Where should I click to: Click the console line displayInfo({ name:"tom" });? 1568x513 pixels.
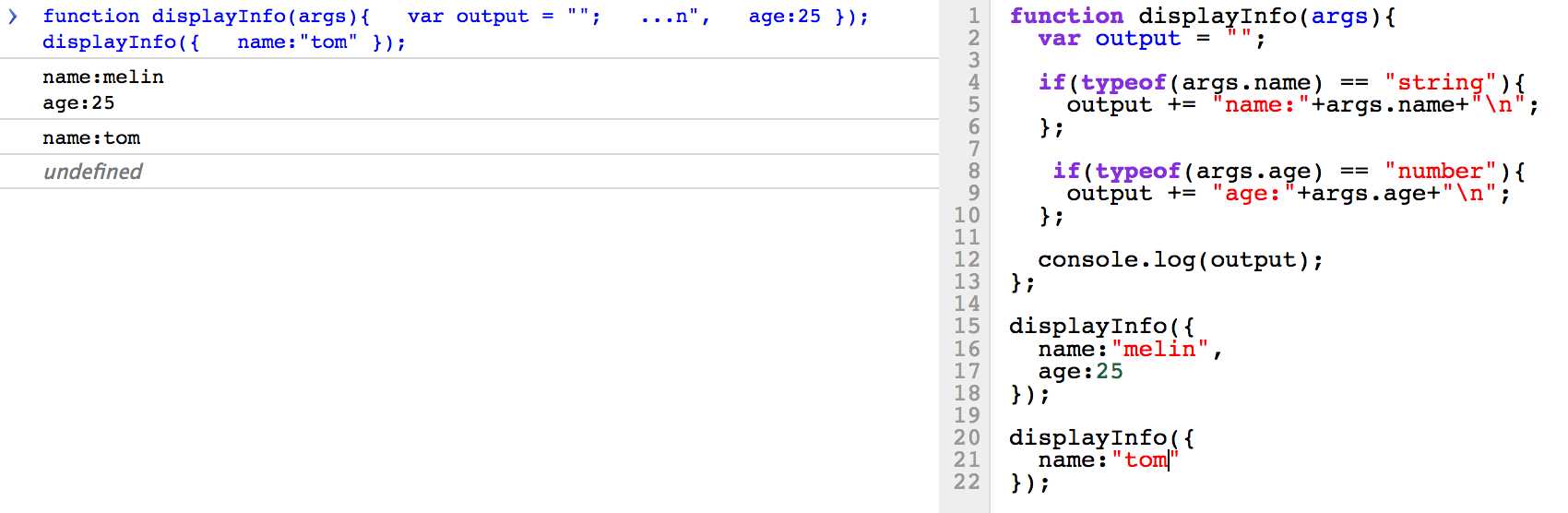click(x=224, y=42)
